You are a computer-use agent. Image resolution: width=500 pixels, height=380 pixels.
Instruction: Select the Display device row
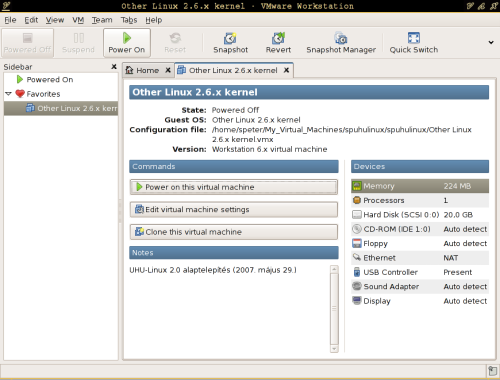pyautogui.click(x=420, y=301)
